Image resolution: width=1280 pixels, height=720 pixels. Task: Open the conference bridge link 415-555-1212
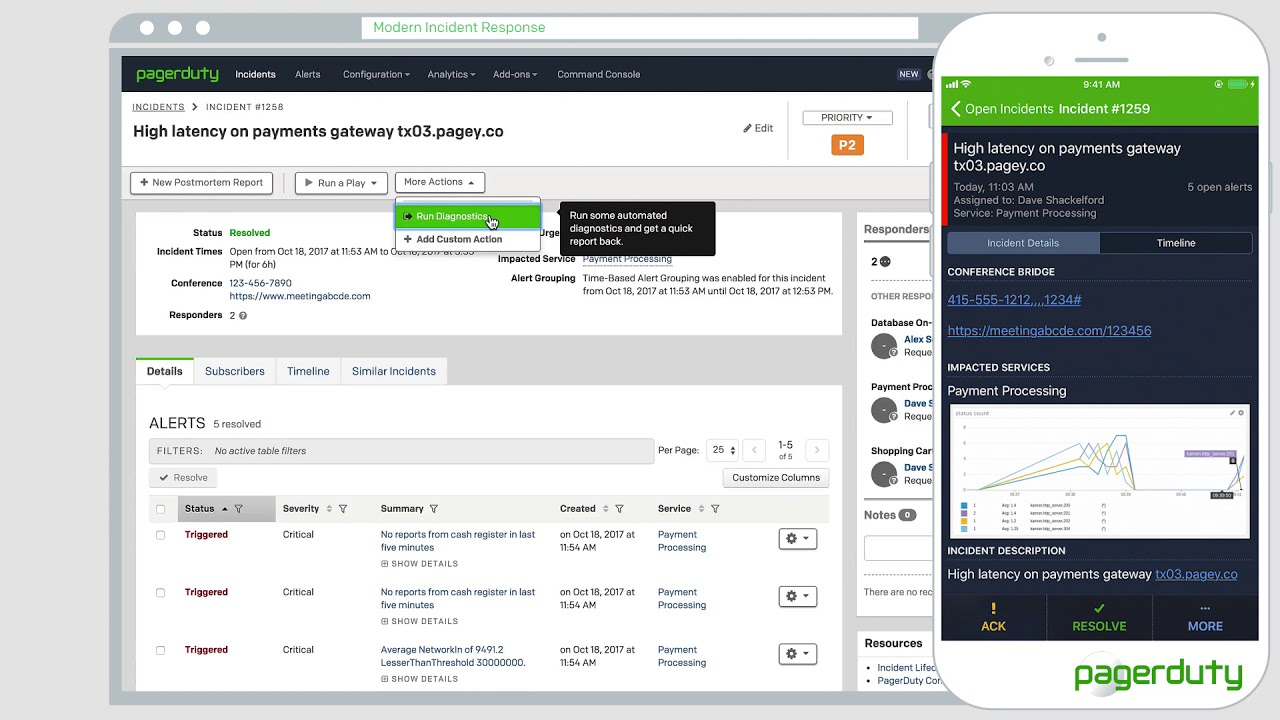tap(1014, 300)
